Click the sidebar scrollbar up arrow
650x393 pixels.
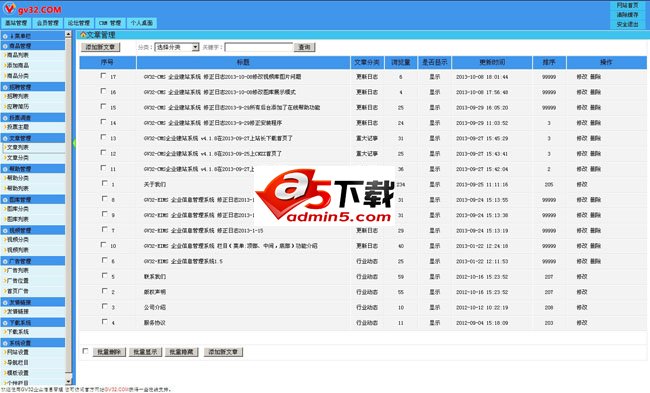(68, 34)
